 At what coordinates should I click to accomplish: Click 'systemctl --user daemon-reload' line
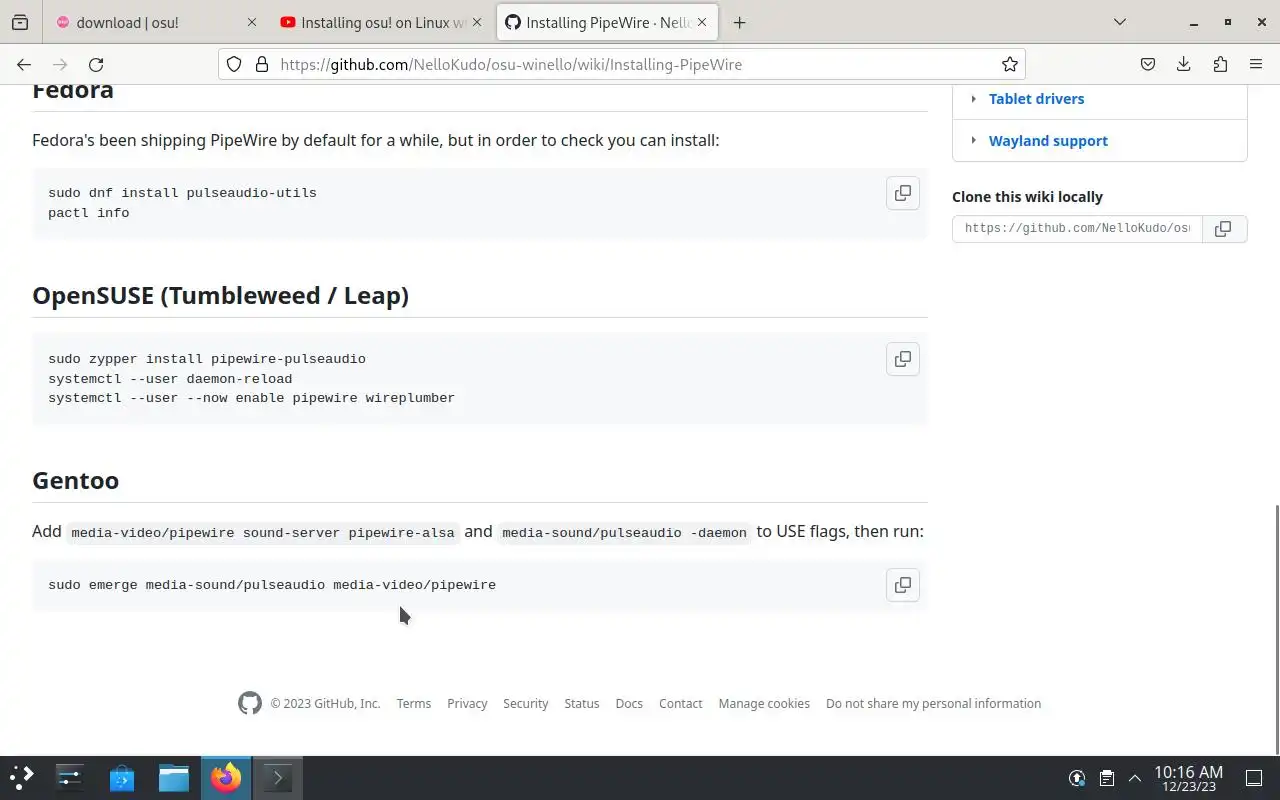(x=170, y=379)
